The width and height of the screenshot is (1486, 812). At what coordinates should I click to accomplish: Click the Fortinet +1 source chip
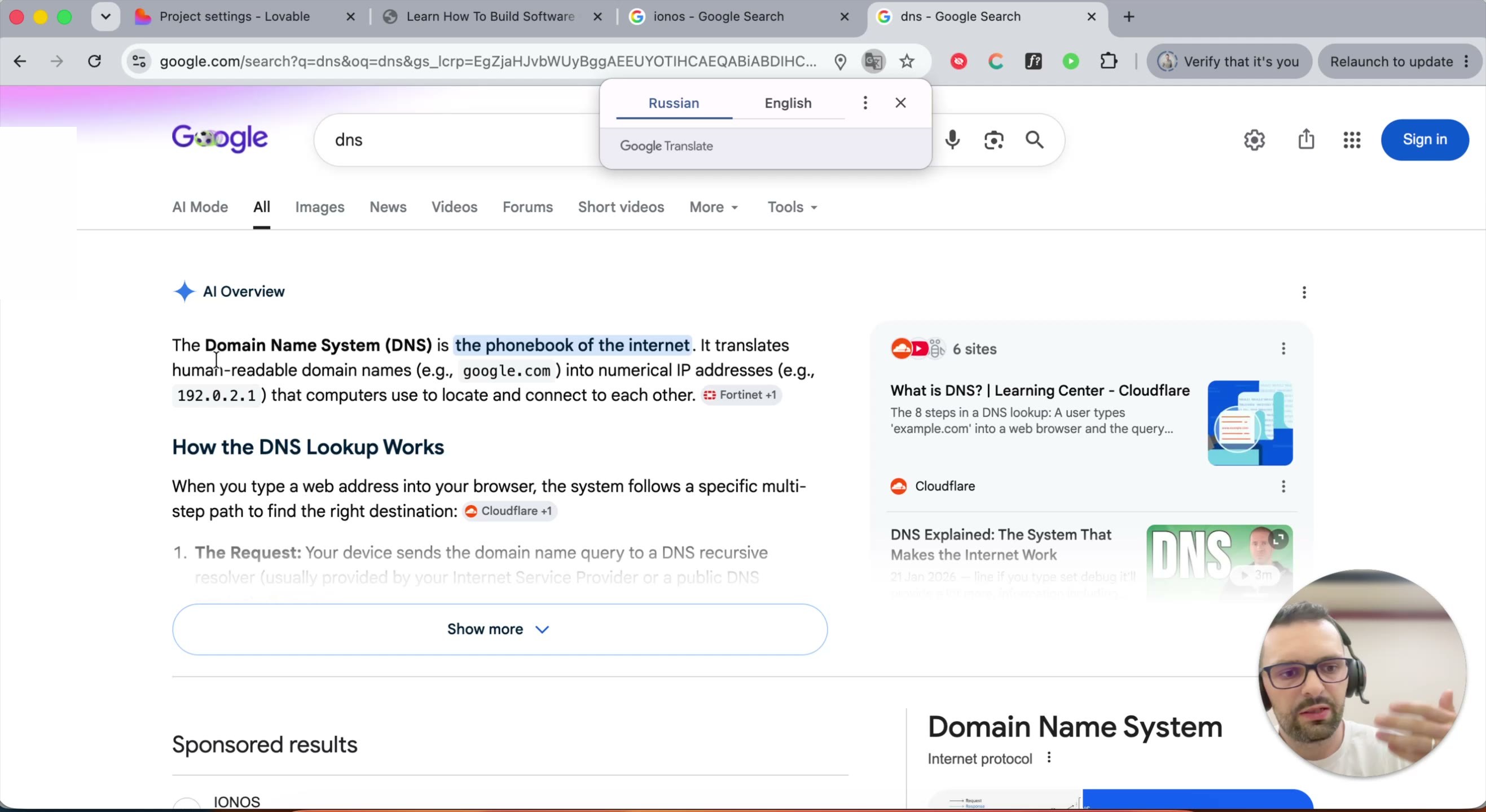point(741,395)
